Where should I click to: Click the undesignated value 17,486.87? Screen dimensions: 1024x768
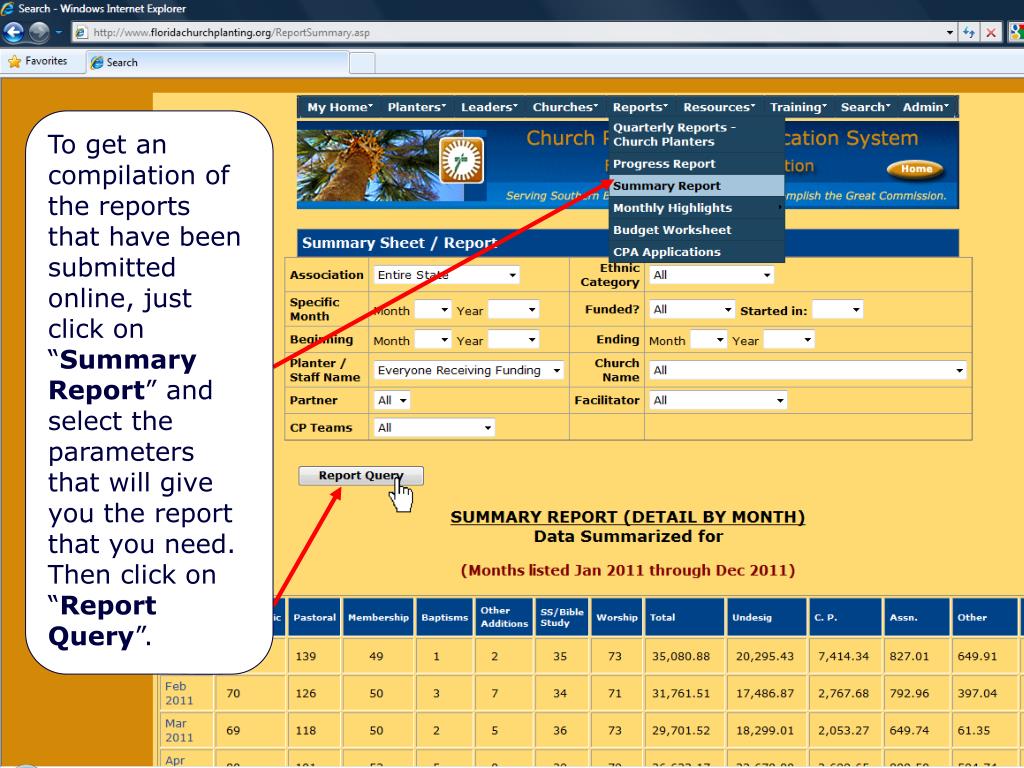tap(765, 694)
